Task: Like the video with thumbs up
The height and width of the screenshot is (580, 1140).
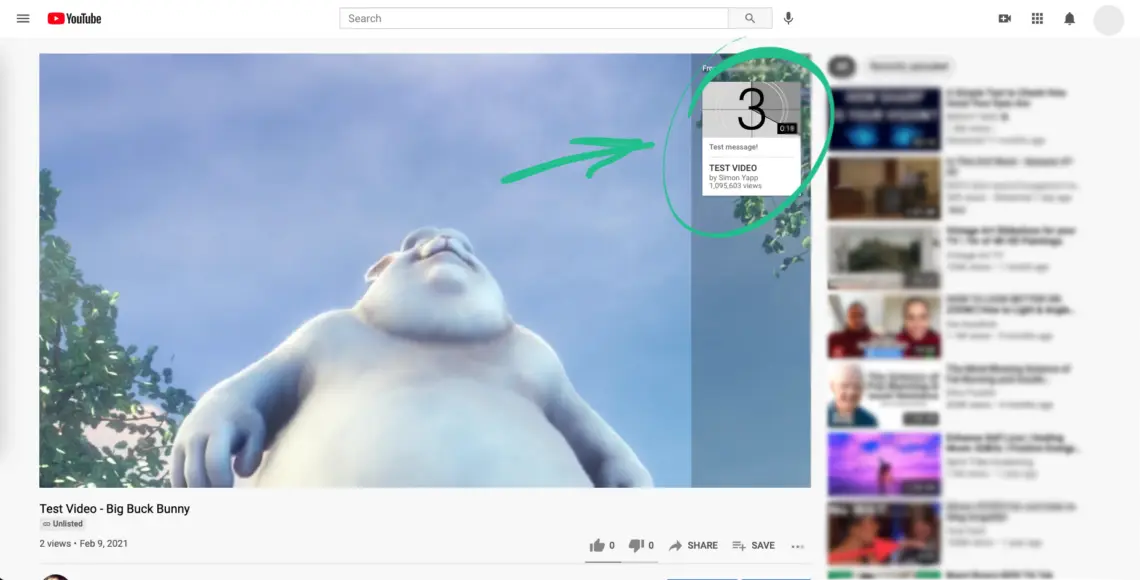Action: pos(597,545)
